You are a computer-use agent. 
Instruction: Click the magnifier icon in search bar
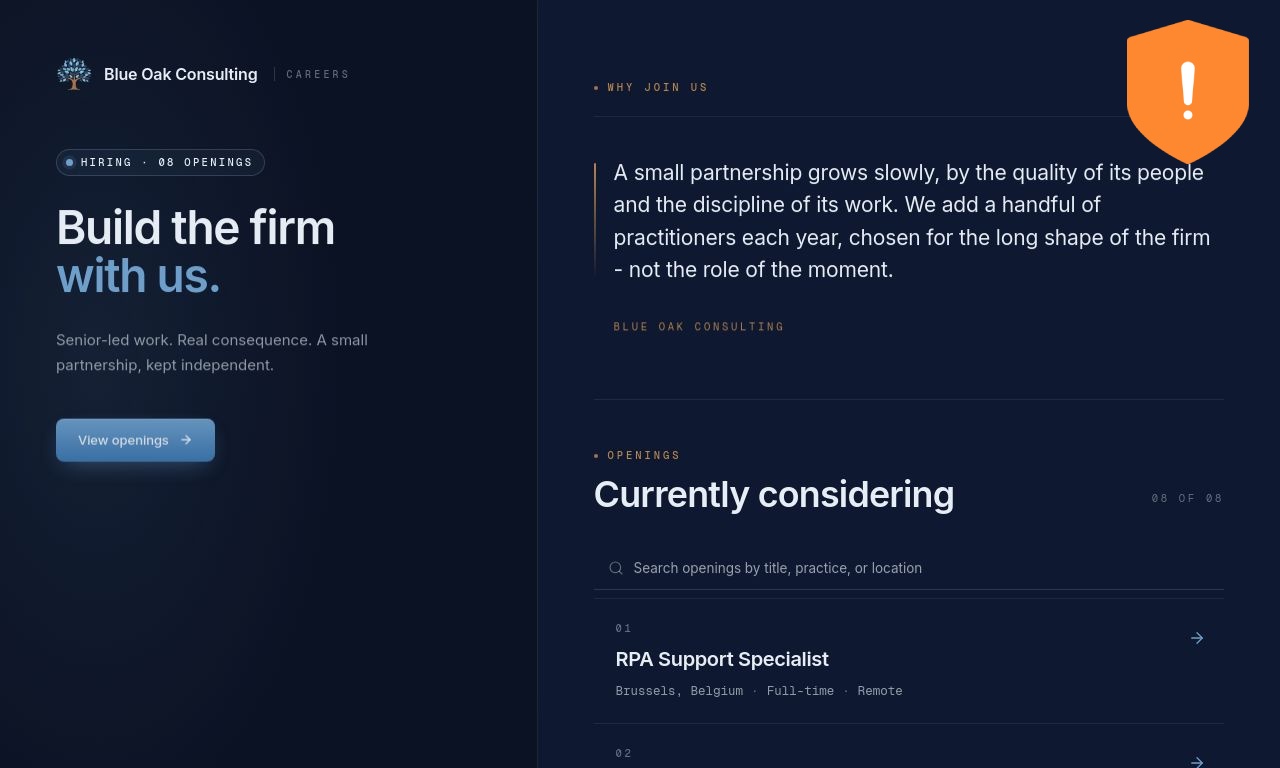(x=616, y=568)
